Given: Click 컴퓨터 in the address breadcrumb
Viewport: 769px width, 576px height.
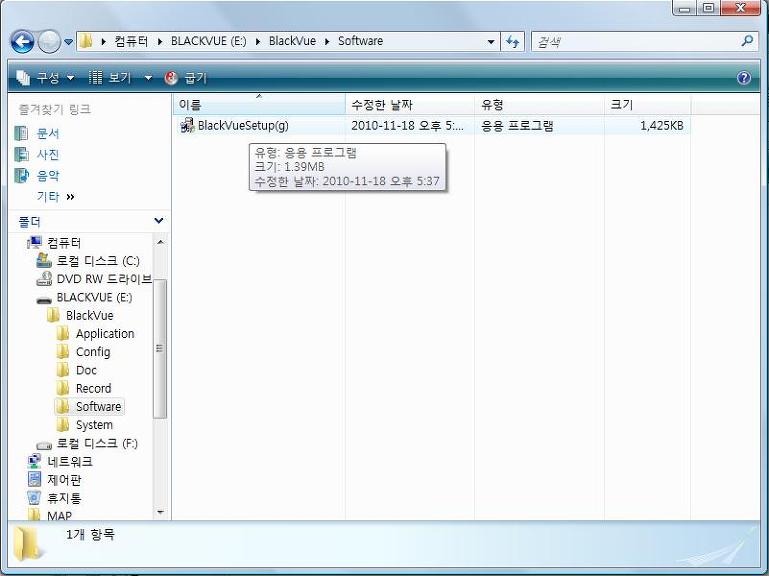Looking at the screenshot, I should click(x=131, y=41).
